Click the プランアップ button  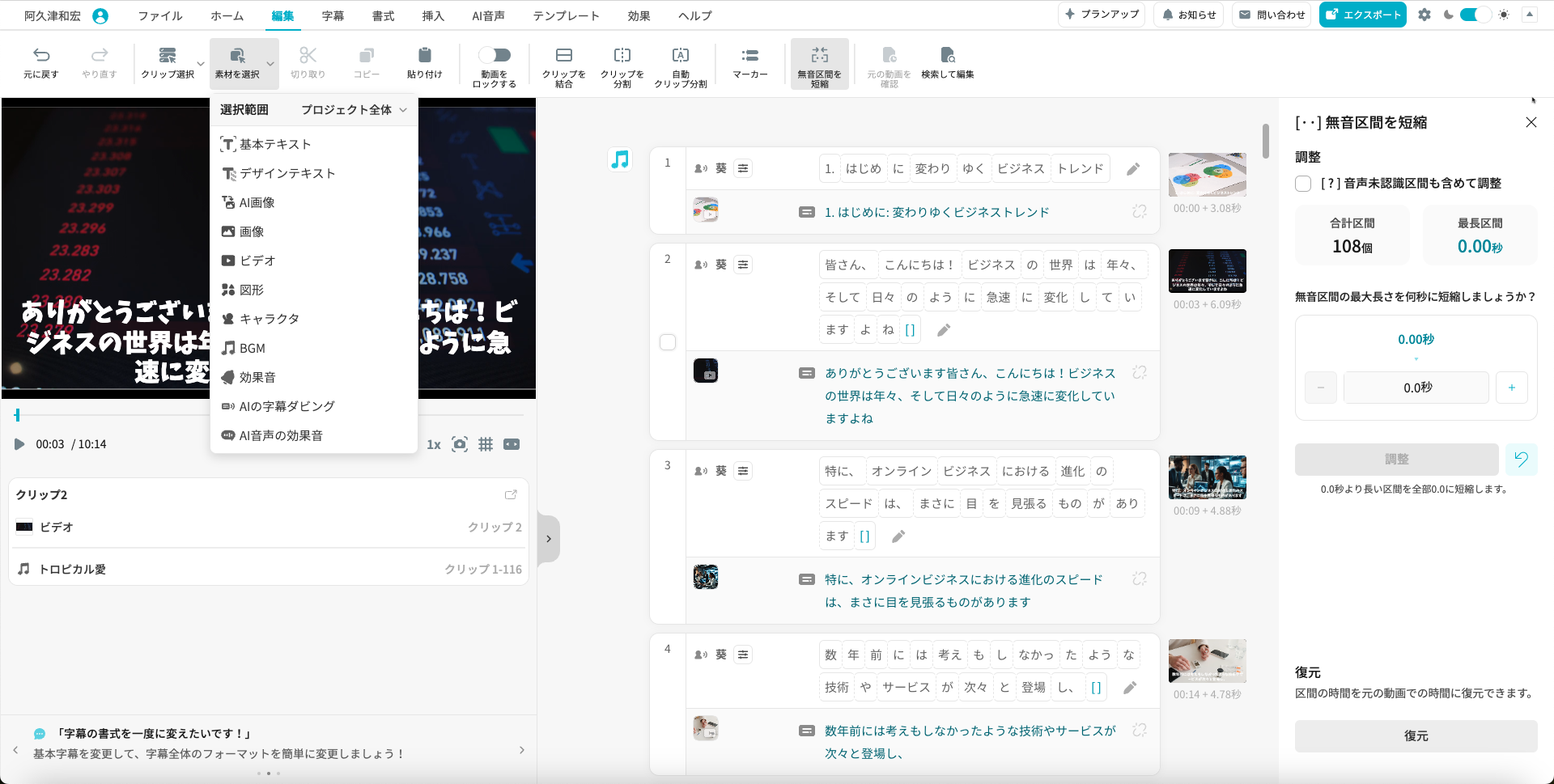[1102, 15]
